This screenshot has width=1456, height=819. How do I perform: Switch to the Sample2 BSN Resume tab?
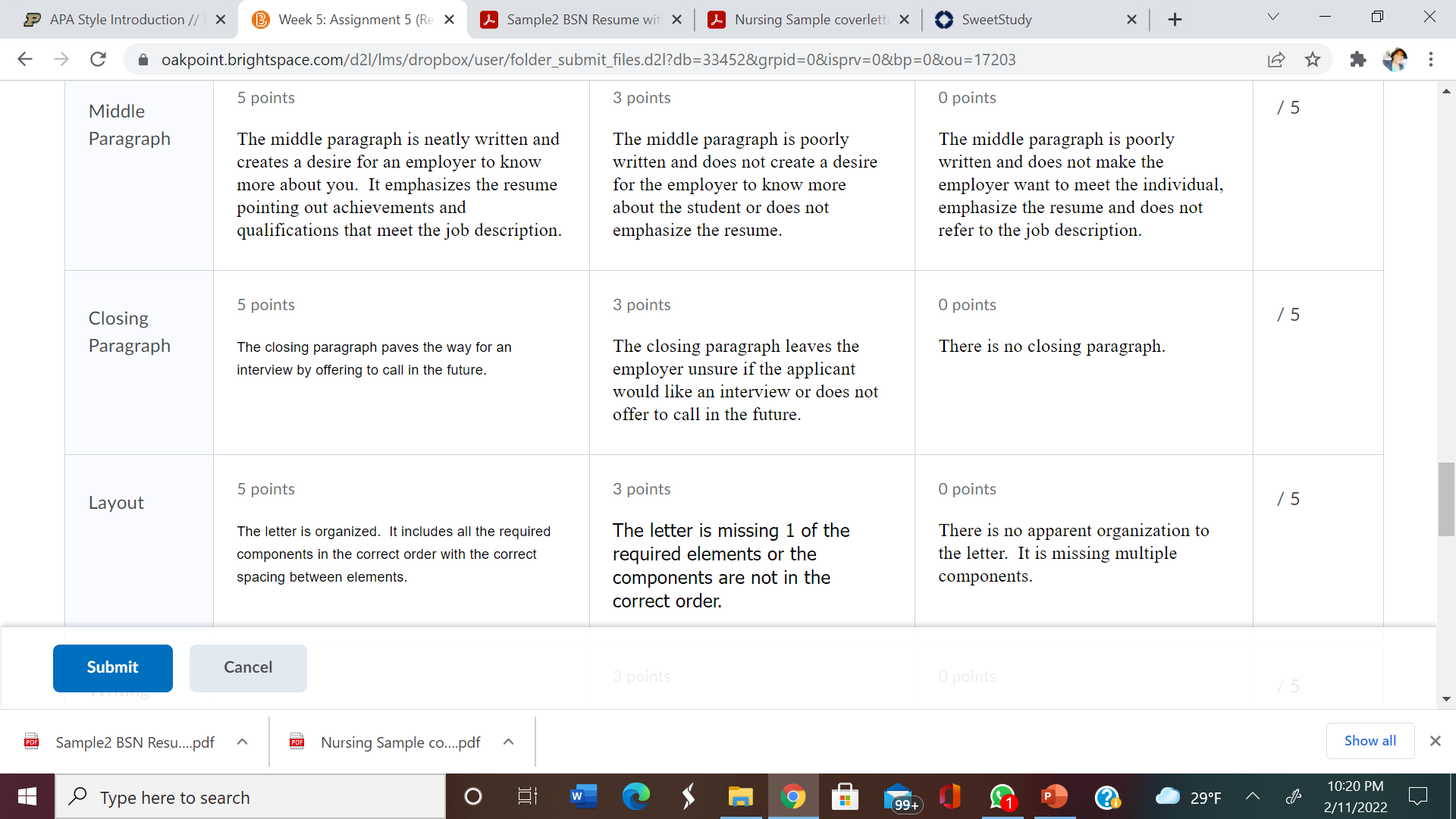(581, 20)
